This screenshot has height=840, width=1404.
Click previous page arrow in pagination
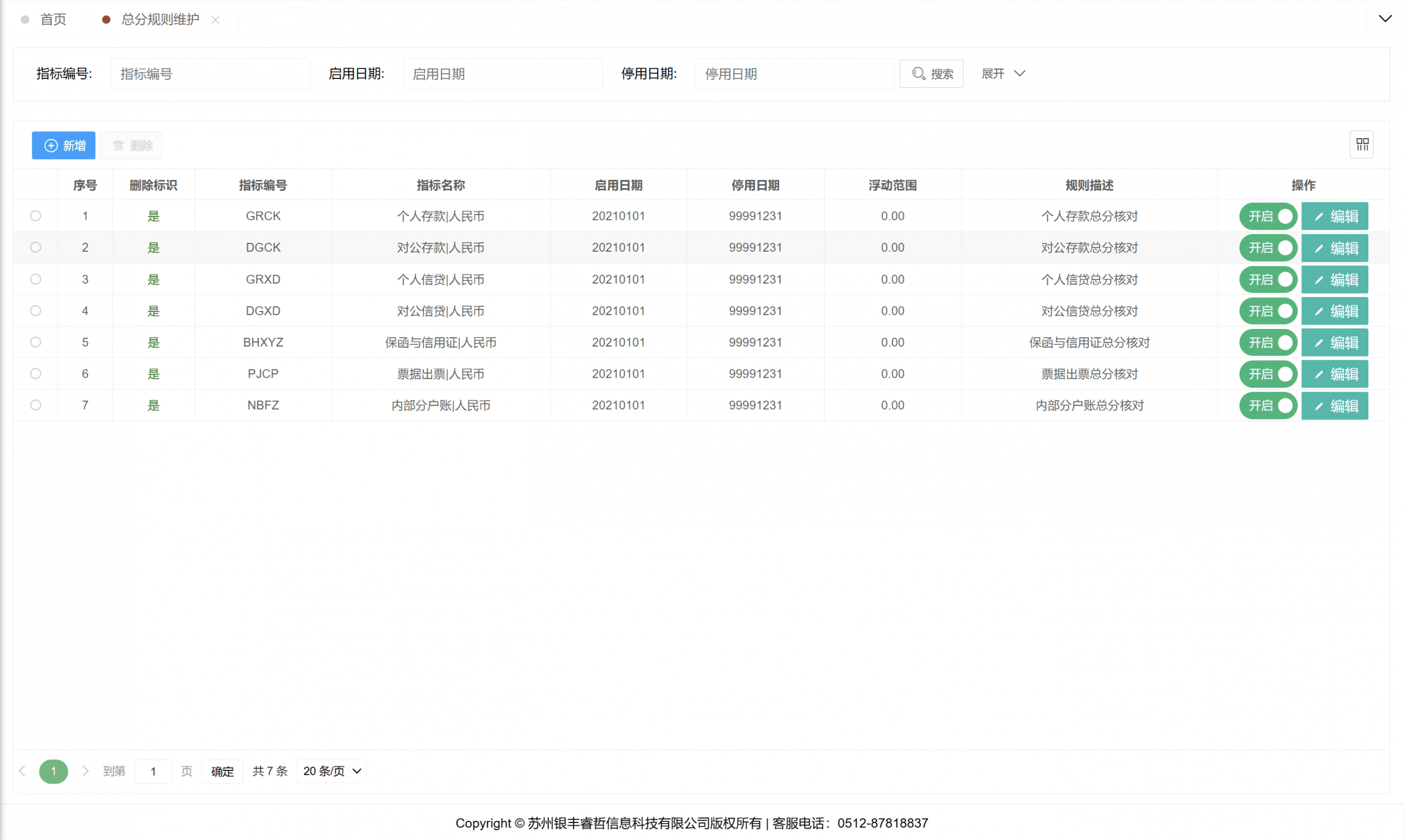coord(22,771)
